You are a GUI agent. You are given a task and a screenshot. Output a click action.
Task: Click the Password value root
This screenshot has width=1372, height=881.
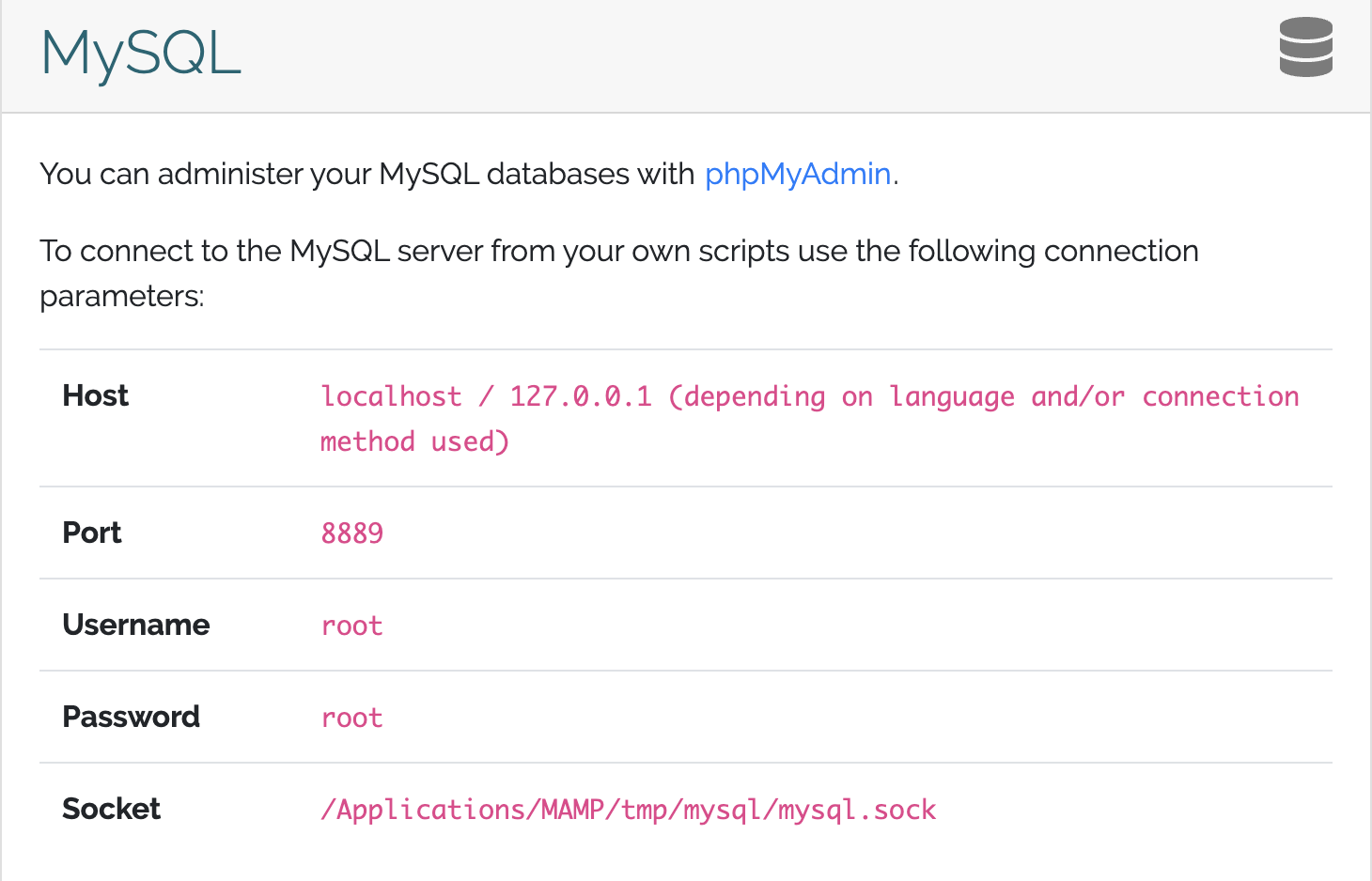click(351, 717)
